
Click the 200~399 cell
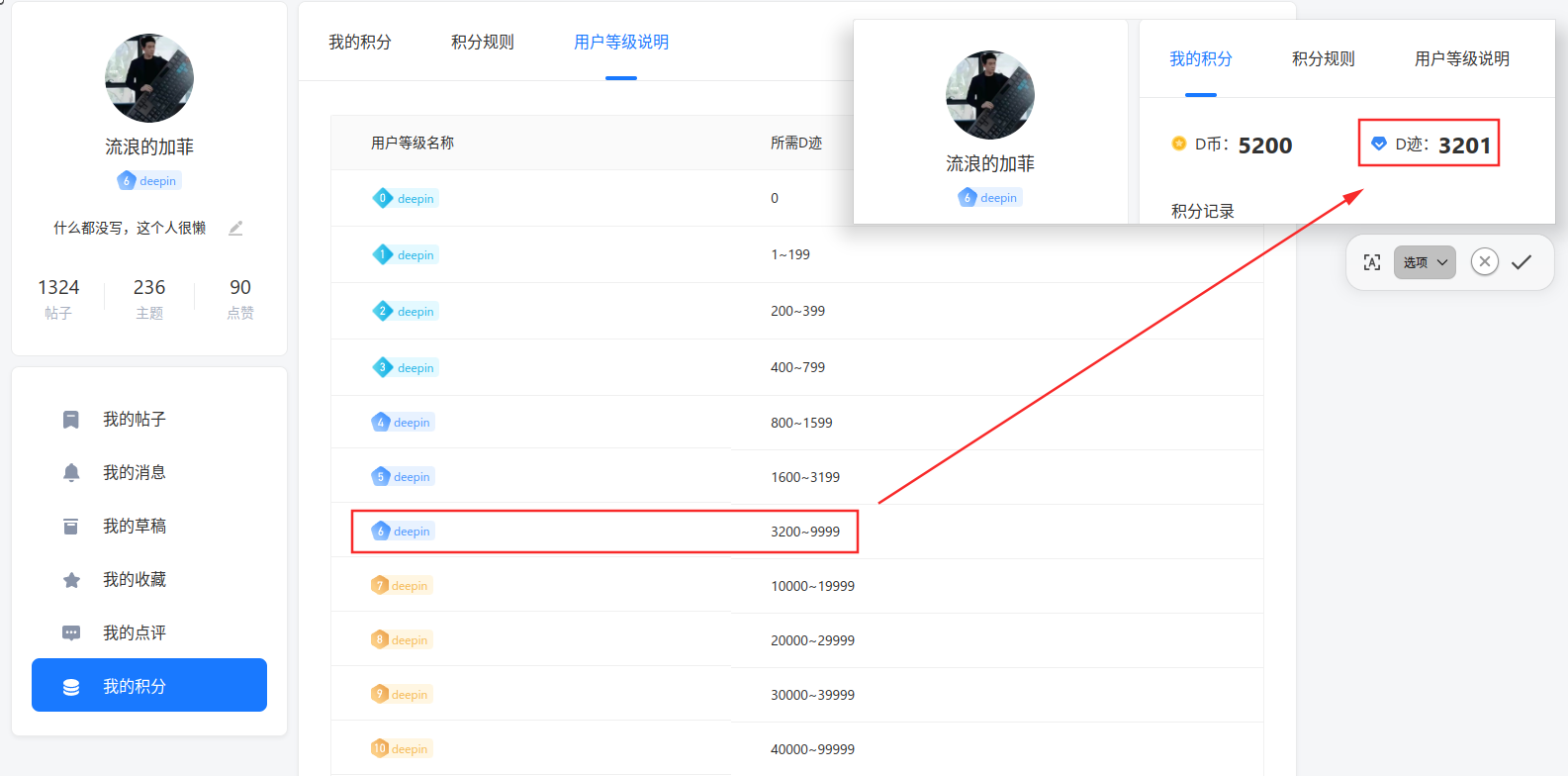pos(797,311)
